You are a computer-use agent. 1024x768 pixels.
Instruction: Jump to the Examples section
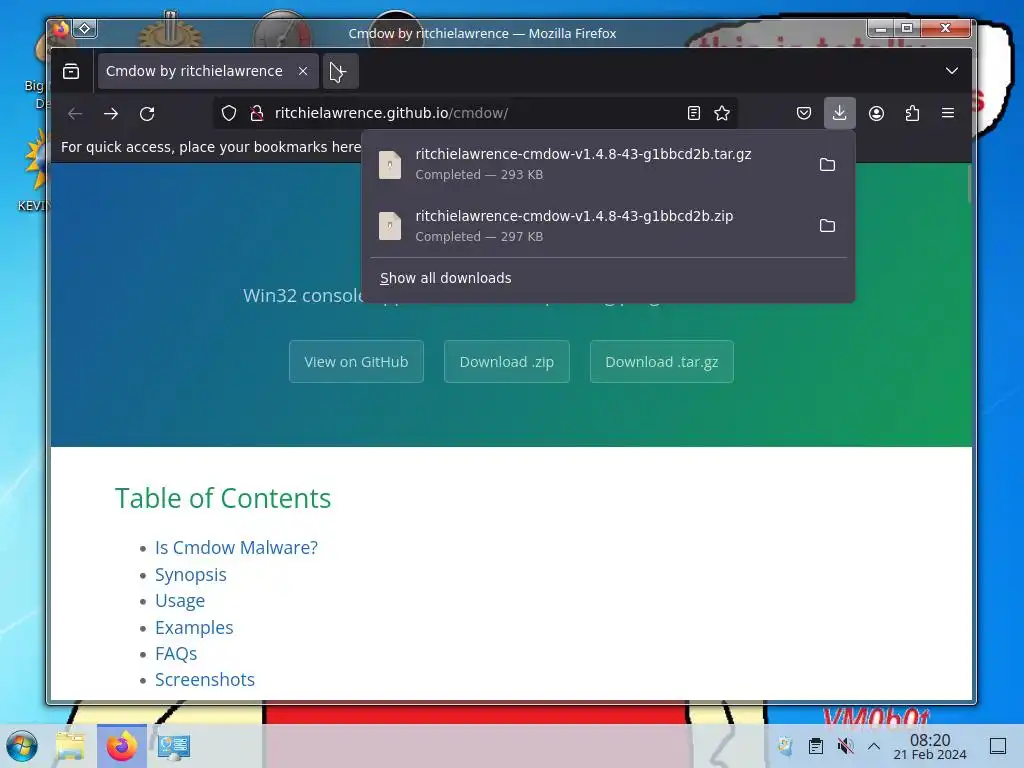click(x=194, y=628)
